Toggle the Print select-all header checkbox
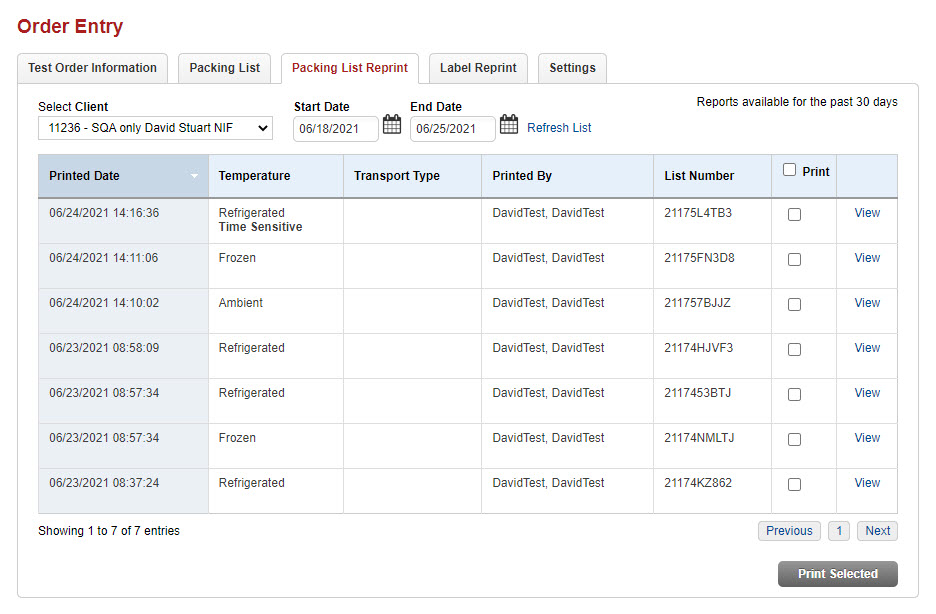The image size is (936, 614). [790, 171]
